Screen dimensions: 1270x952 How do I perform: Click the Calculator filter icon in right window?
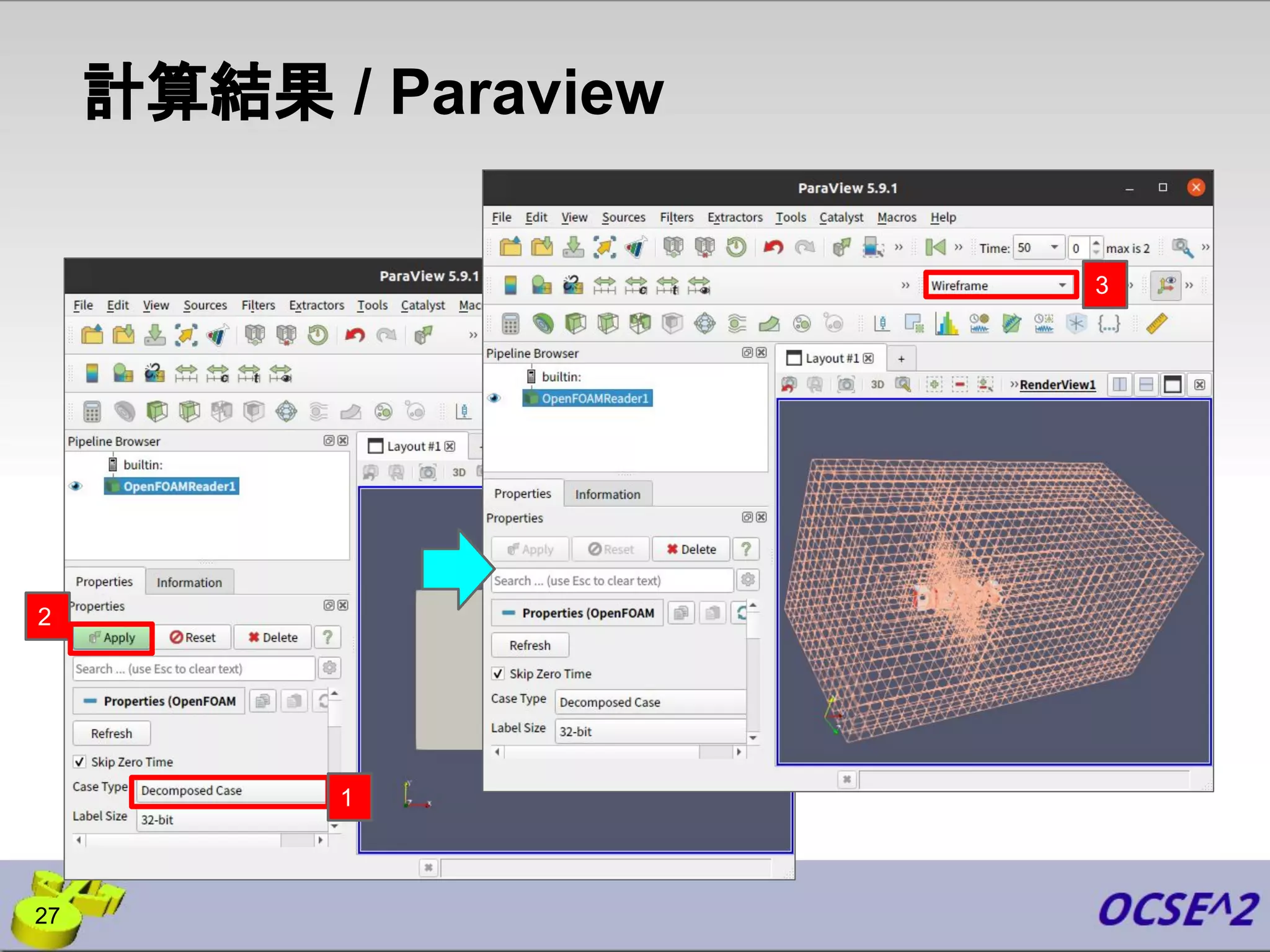[x=510, y=324]
